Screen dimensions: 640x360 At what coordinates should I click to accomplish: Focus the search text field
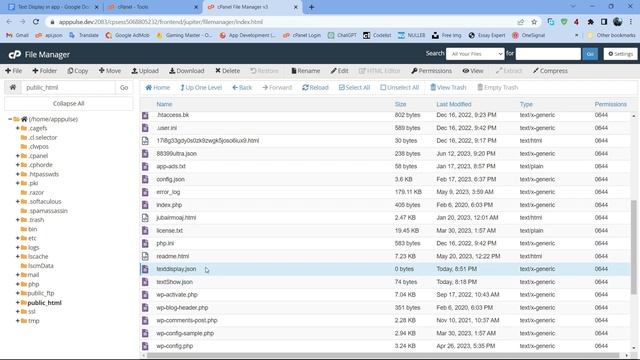pos(548,54)
